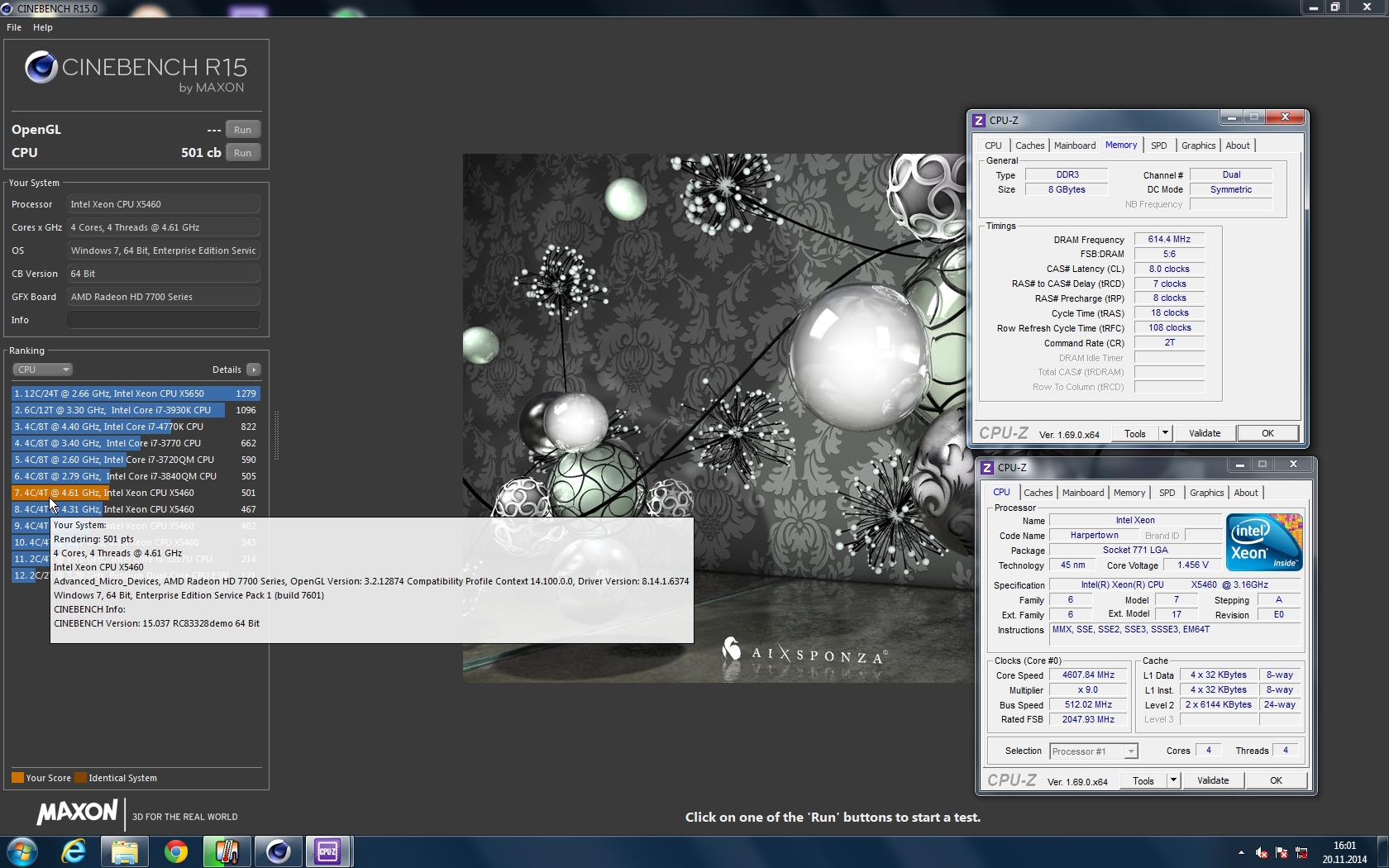Screen dimensions: 1389x868
Task: Select ranking row 12C/24T Xeon X5650
Action: pyautogui.click(x=136, y=393)
